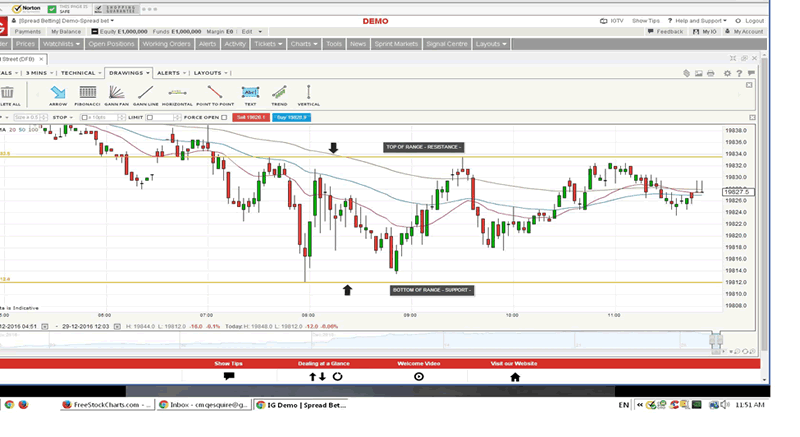Switch to Inbox taskbar window

tap(204, 405)
